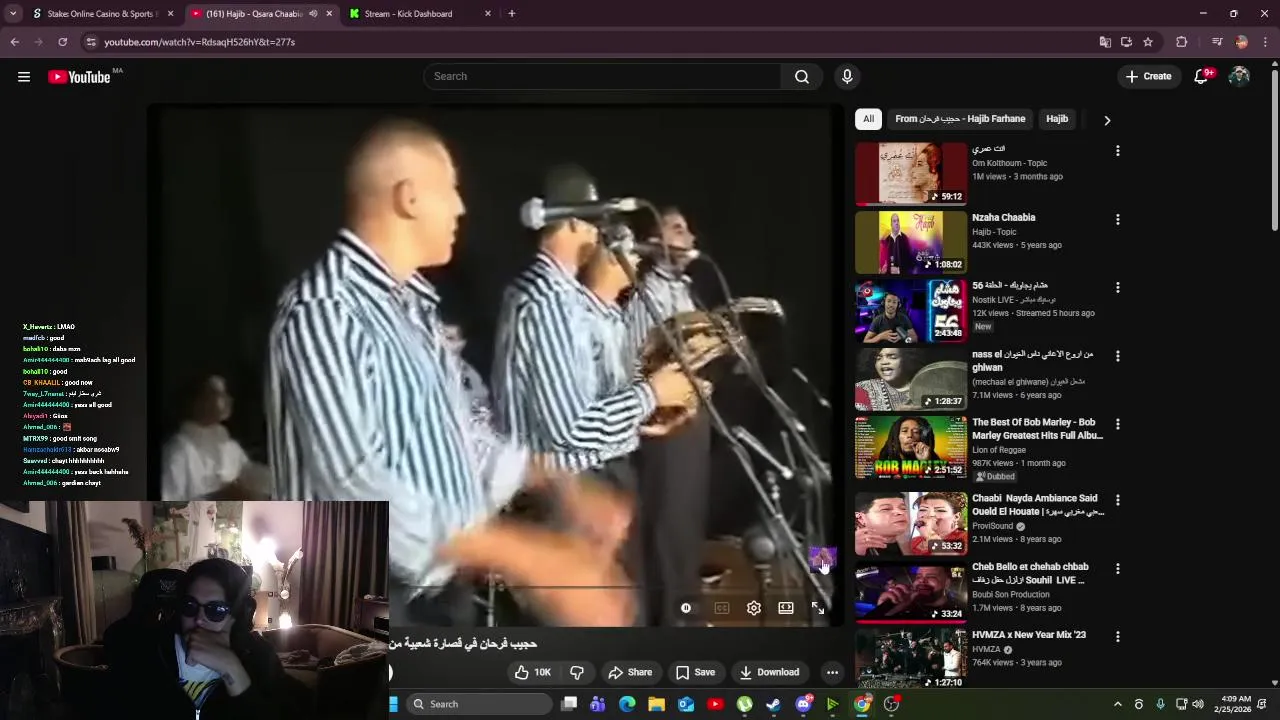The height and width of the screenshot is (720, 1280).
Task: Click install app icon in address bar
Action: [1126, 42]
